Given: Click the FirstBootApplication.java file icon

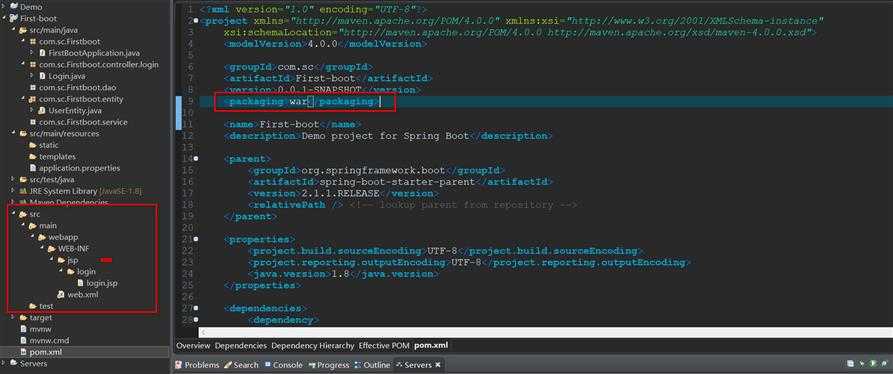Looking at the screenshot, I should (43, 53).
